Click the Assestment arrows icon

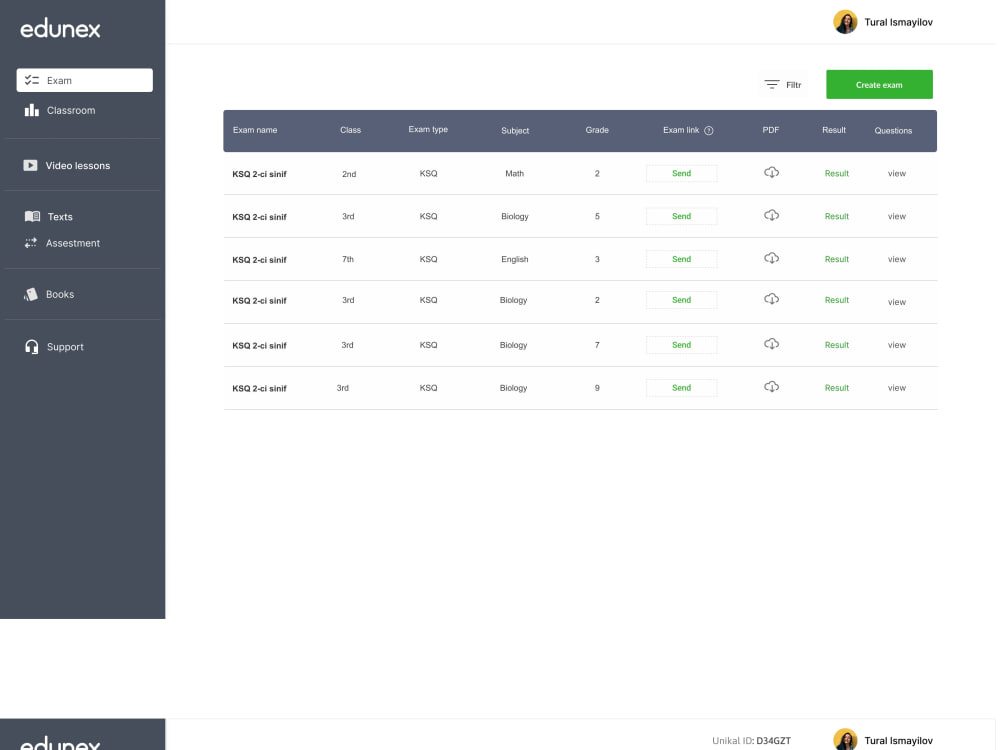pos(31,243)
